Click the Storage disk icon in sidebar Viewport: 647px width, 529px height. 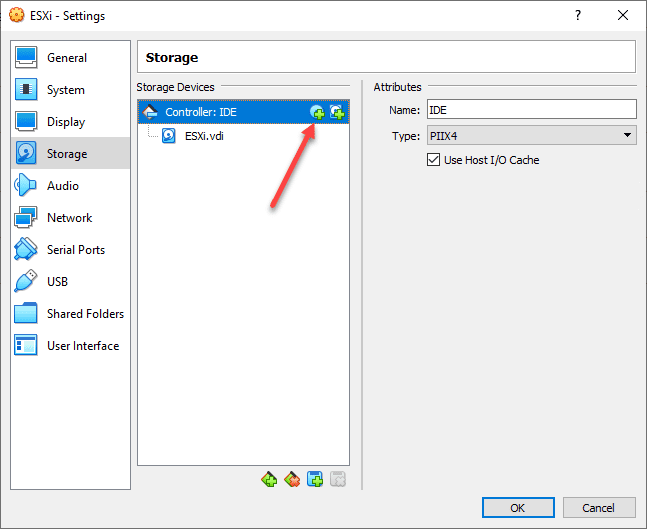(x=26, y=153)
